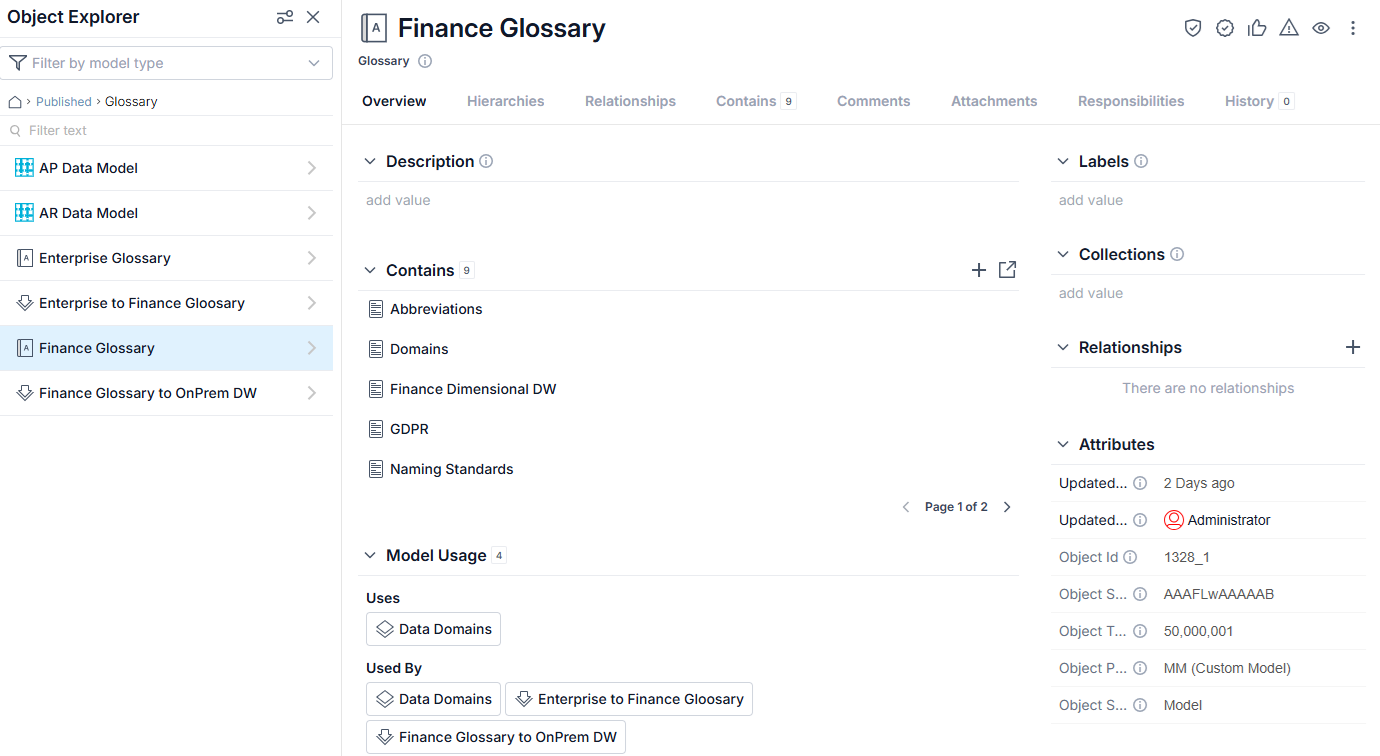Viewport: 1380px width, 756px height.
Task: Click the endorse thumbs-up icon
Action: click(x=1257, y=28)
